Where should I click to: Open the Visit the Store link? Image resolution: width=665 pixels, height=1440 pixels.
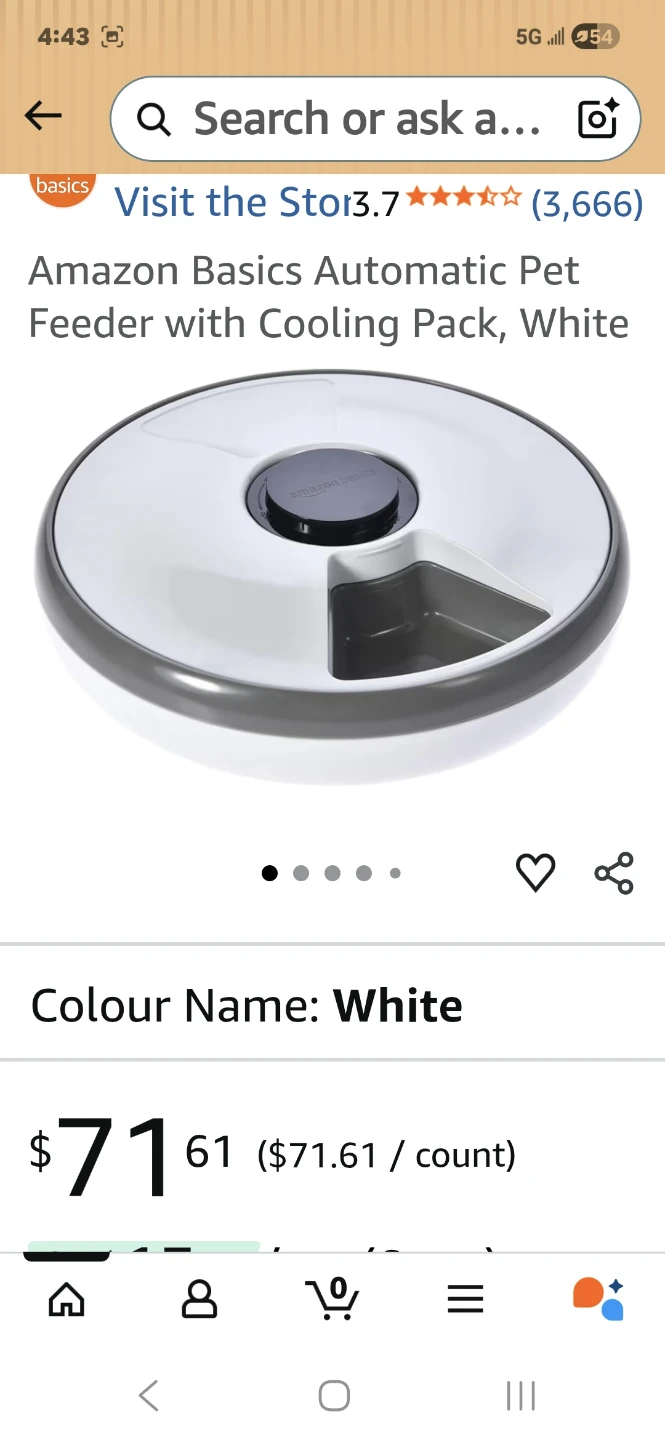tap(232, 202)
